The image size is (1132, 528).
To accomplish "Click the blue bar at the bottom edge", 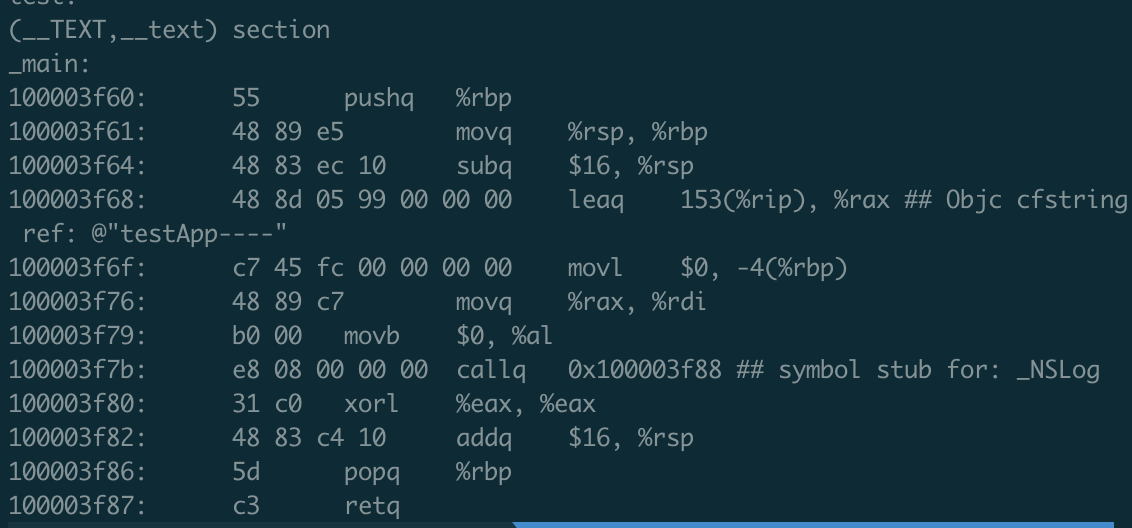I will [x=820, y=524].
